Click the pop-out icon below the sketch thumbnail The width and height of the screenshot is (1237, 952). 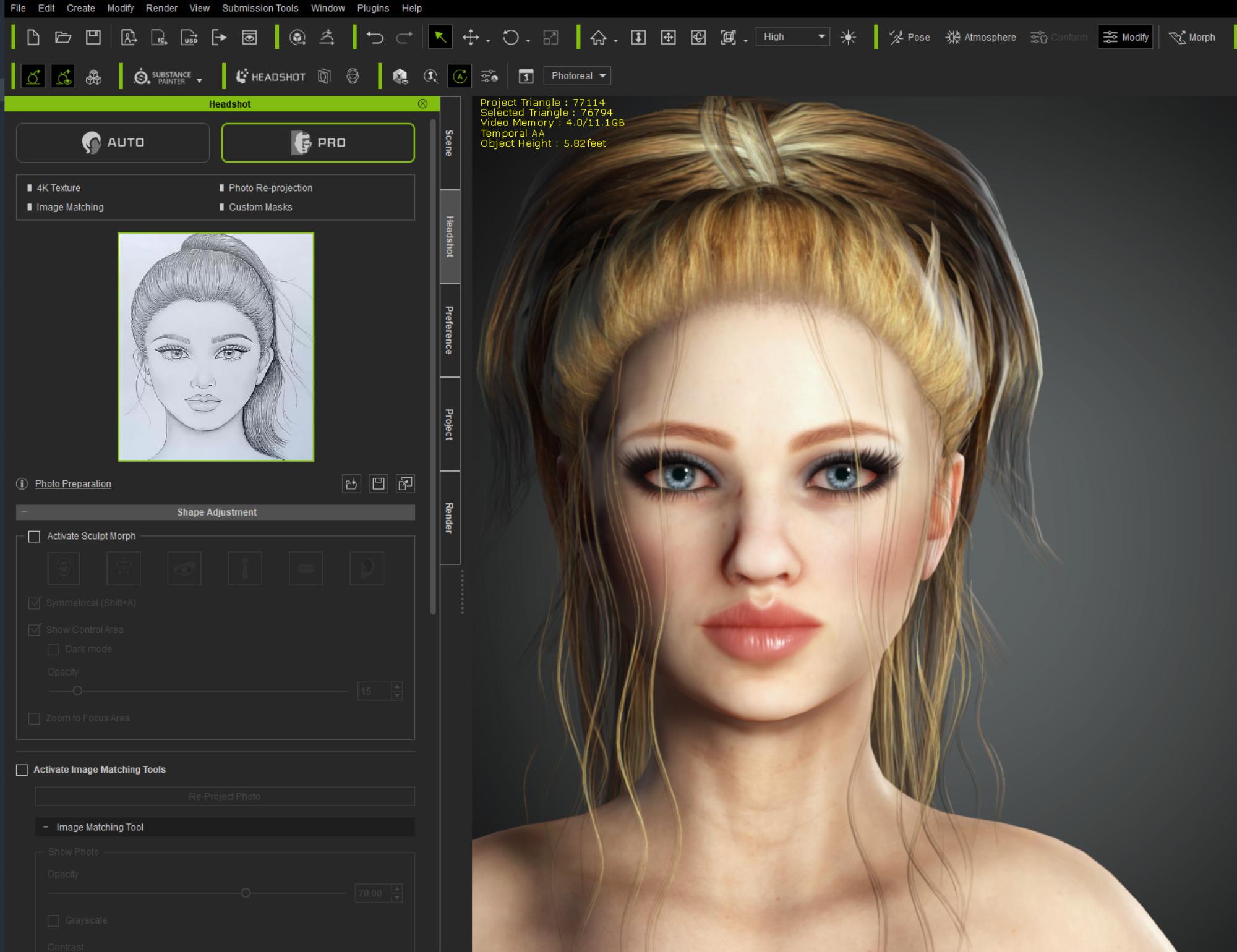coord(406,483)
